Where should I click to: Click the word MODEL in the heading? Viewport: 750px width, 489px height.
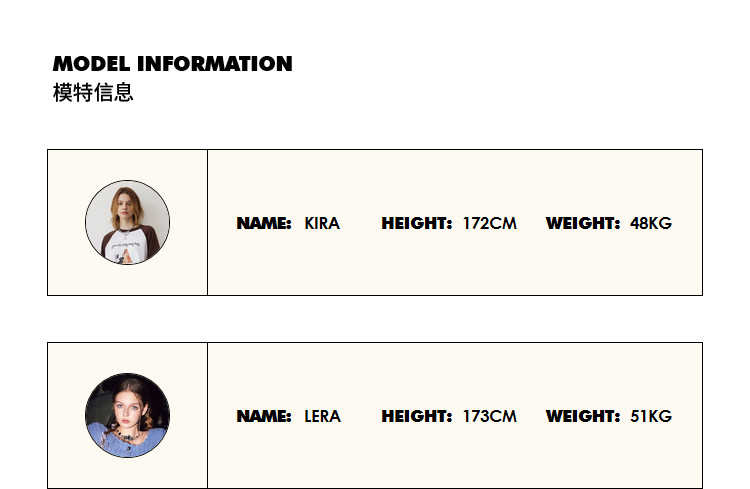(x=92, y=64)
